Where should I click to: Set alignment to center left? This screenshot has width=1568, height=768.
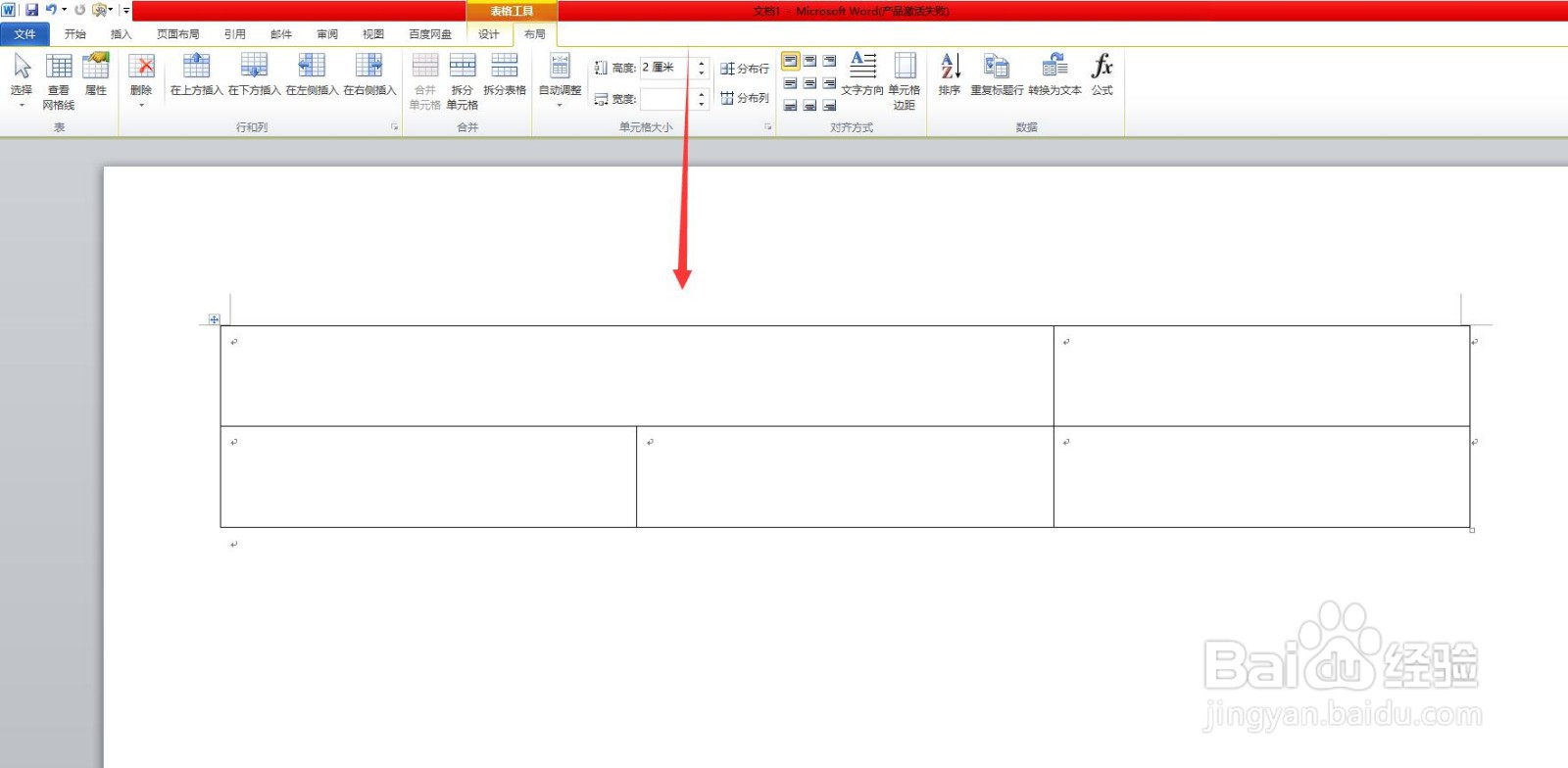click(790, 83)
